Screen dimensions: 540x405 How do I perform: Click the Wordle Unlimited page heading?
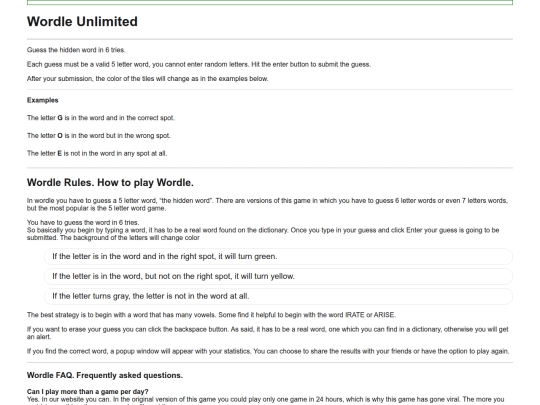82,21
